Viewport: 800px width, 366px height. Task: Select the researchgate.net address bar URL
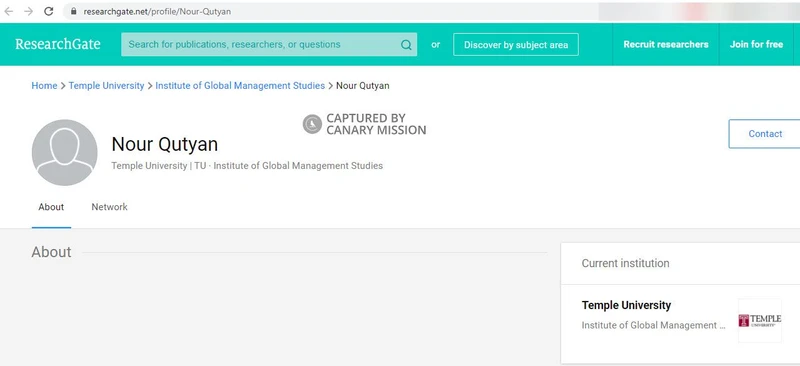(157, 11)
